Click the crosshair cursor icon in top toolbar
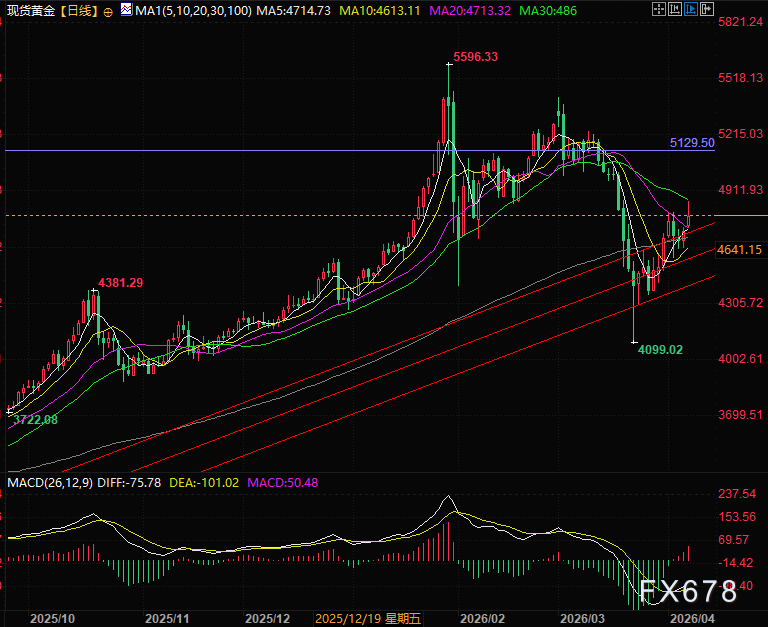 click(659, 9)
